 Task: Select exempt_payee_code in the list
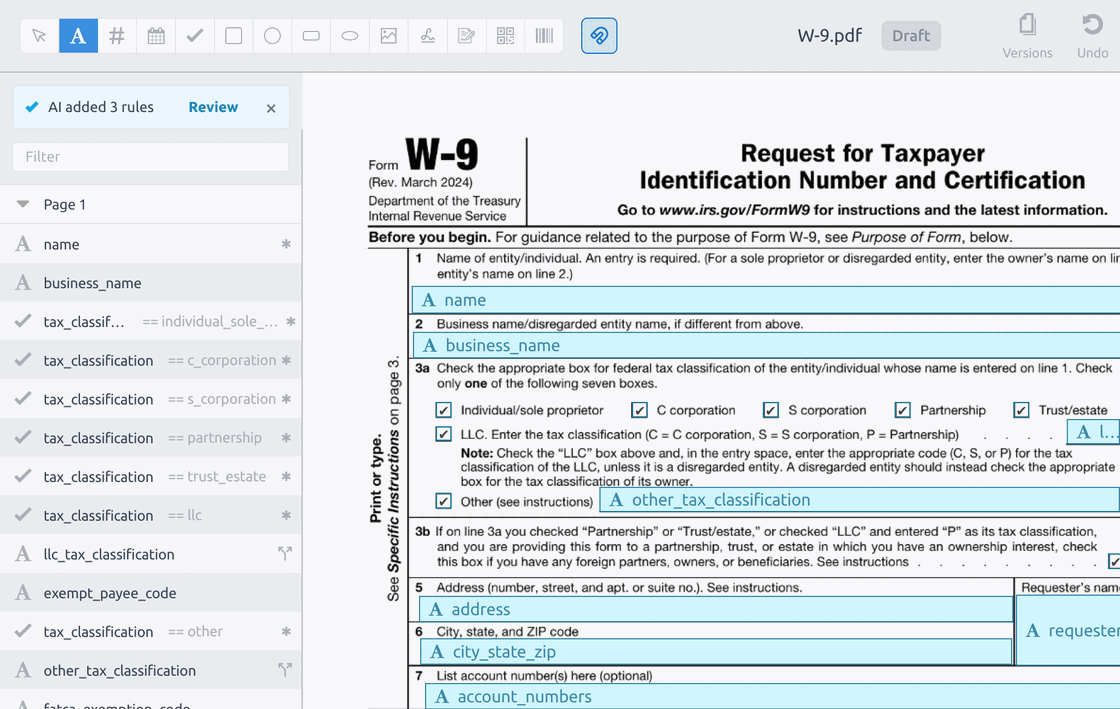151,593
